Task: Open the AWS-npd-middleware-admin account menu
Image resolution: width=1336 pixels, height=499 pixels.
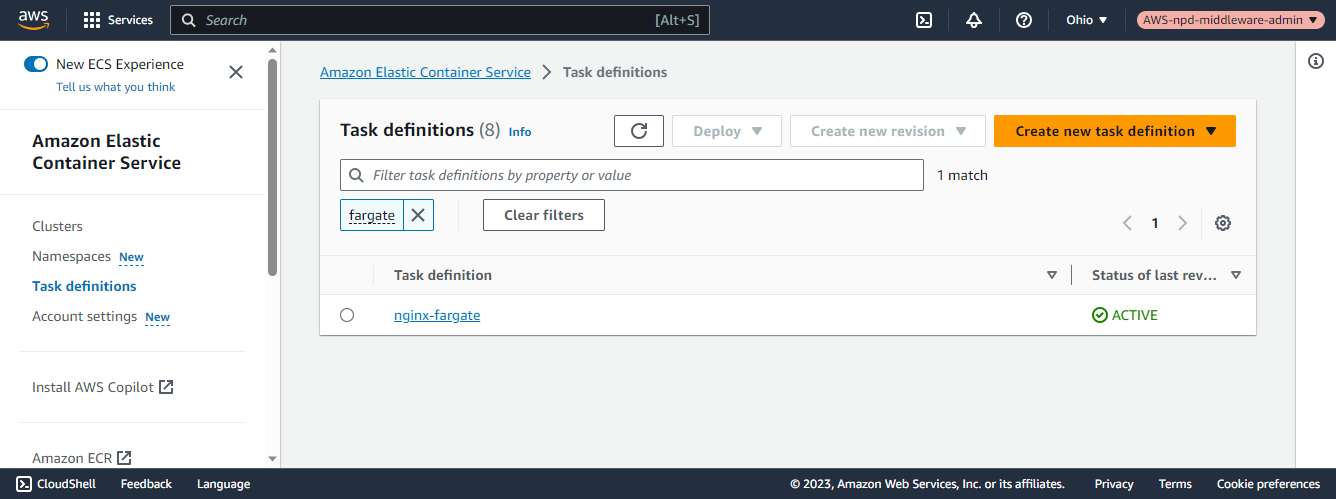Action: (1230, 20)
